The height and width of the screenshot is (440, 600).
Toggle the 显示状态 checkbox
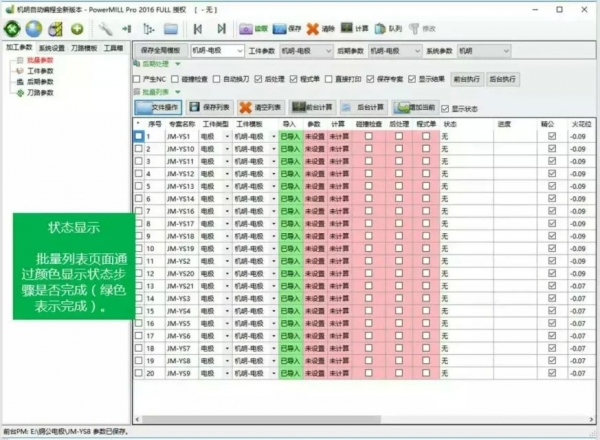(445, 109)
